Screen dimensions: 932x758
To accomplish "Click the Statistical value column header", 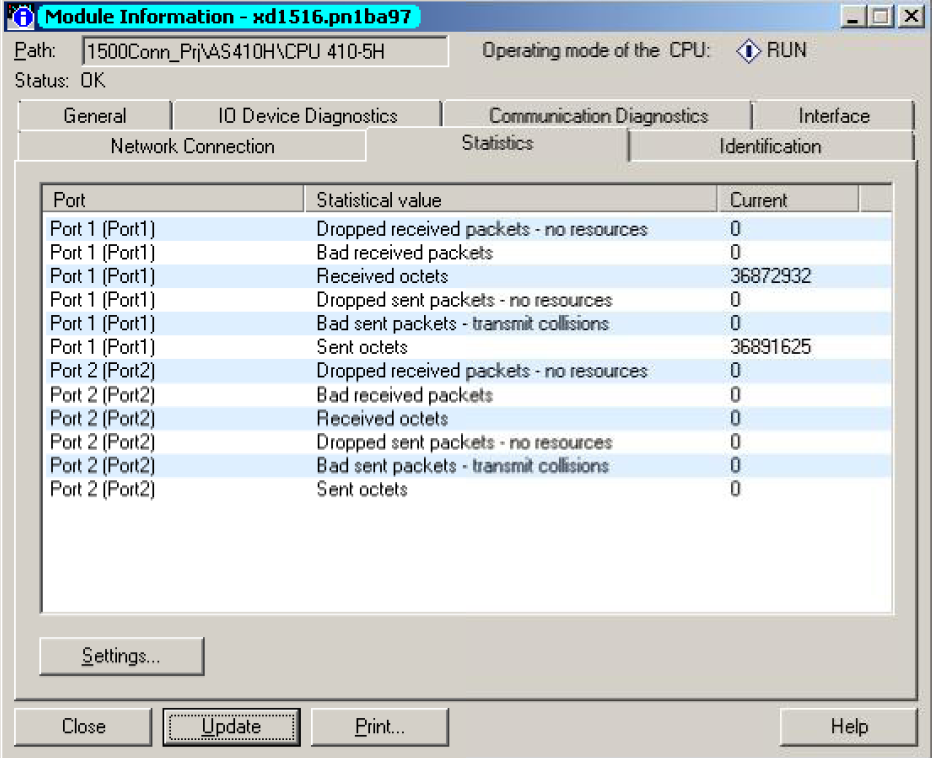I will click(510, 200).
